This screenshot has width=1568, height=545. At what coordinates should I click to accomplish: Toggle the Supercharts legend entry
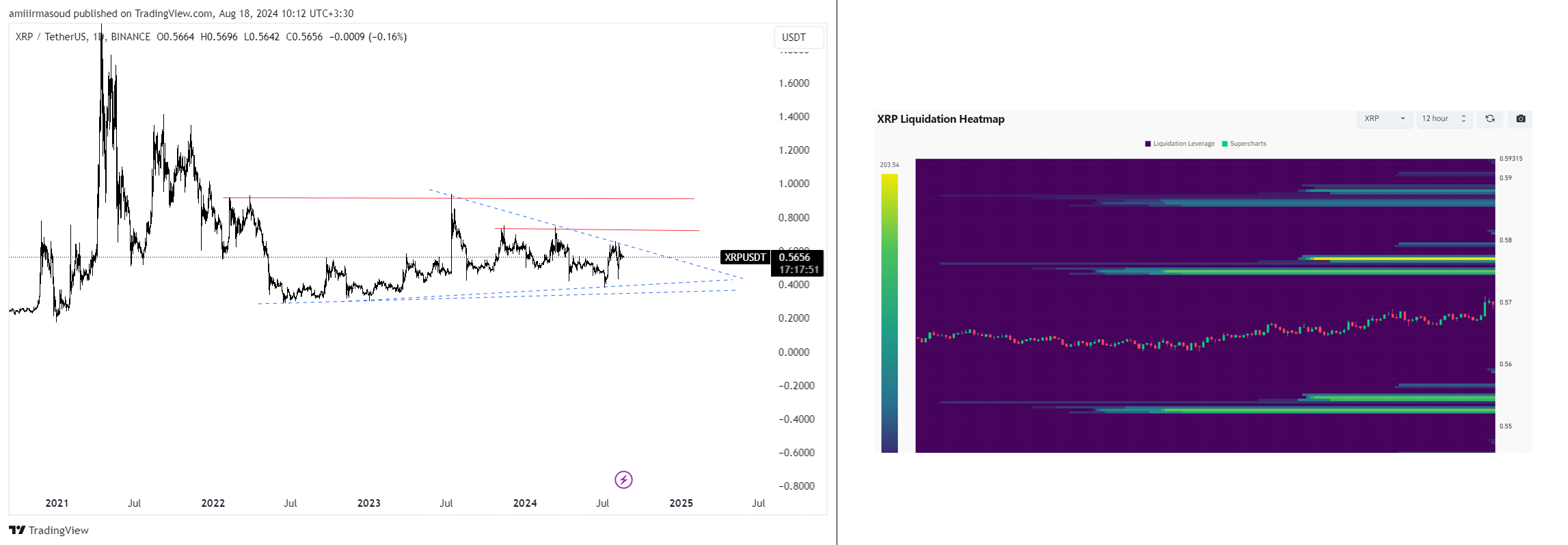click(x=1244, y=144)
